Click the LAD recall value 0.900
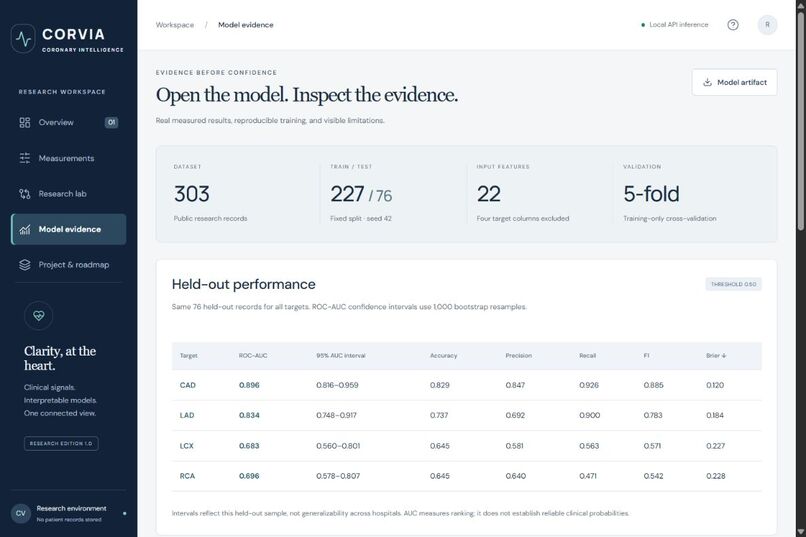Viewport: 806px width, 537px height. pos(590,415)
